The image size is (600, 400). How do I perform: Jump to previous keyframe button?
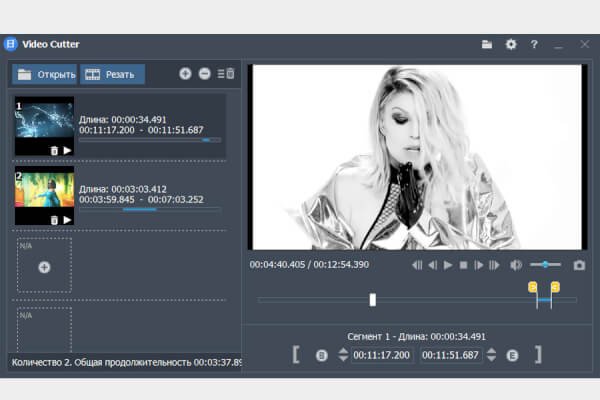pos(417,265)
